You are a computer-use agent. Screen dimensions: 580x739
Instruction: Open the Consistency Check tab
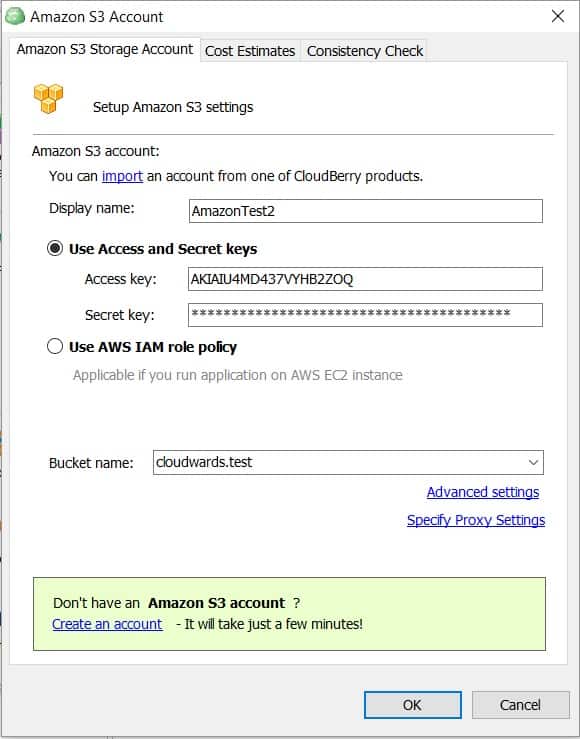[364, 50]
